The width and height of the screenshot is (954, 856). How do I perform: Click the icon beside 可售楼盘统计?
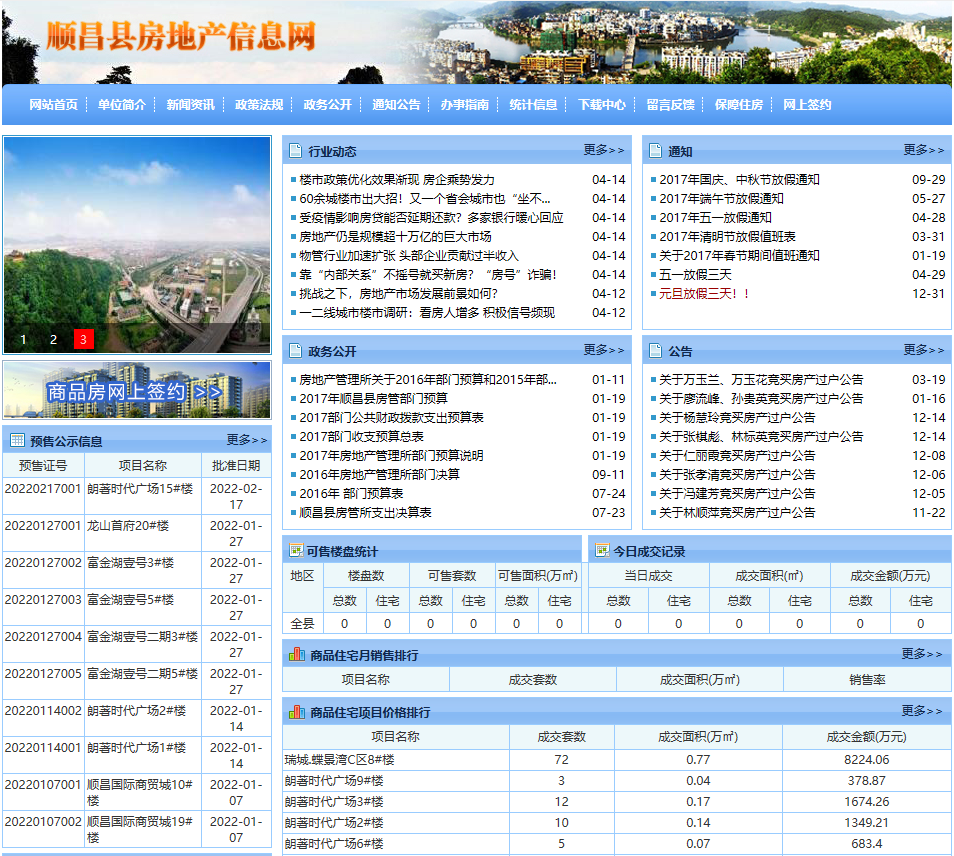coord(296,551)
